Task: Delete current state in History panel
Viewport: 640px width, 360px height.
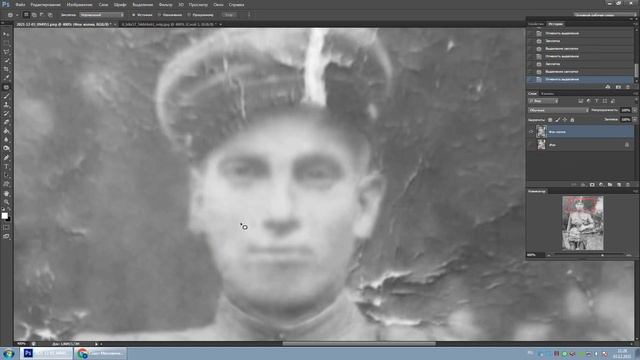Action: (628, 87)
